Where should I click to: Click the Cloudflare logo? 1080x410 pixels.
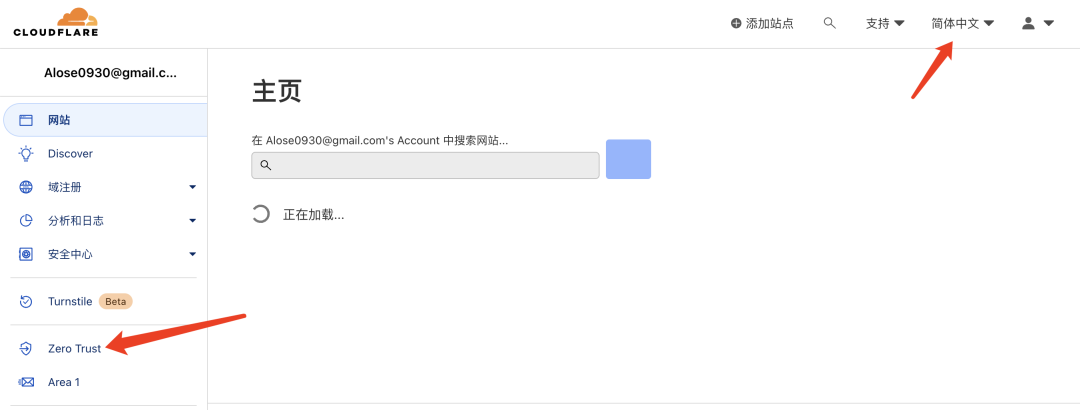click(x=56, y=22)
